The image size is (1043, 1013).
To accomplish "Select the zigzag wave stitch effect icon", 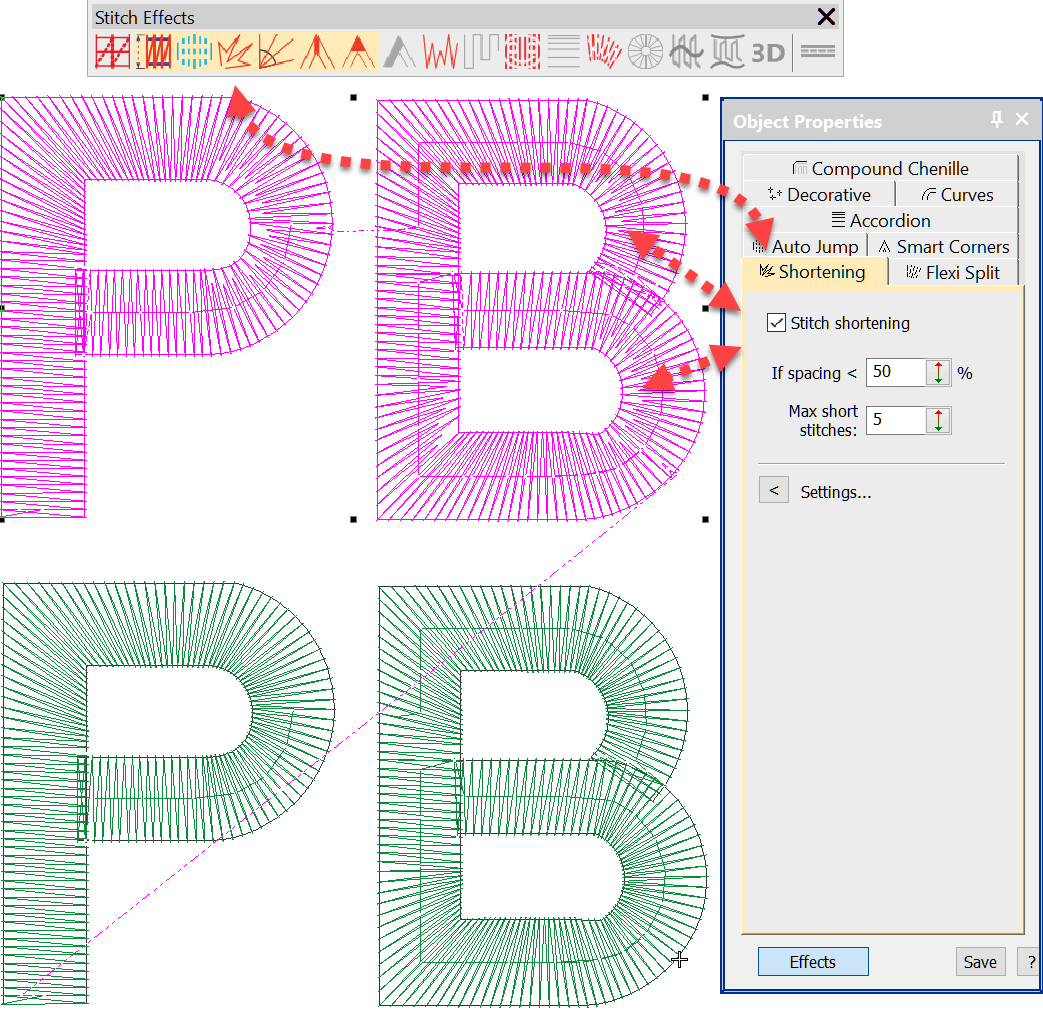I will click(x=439, y=51).
